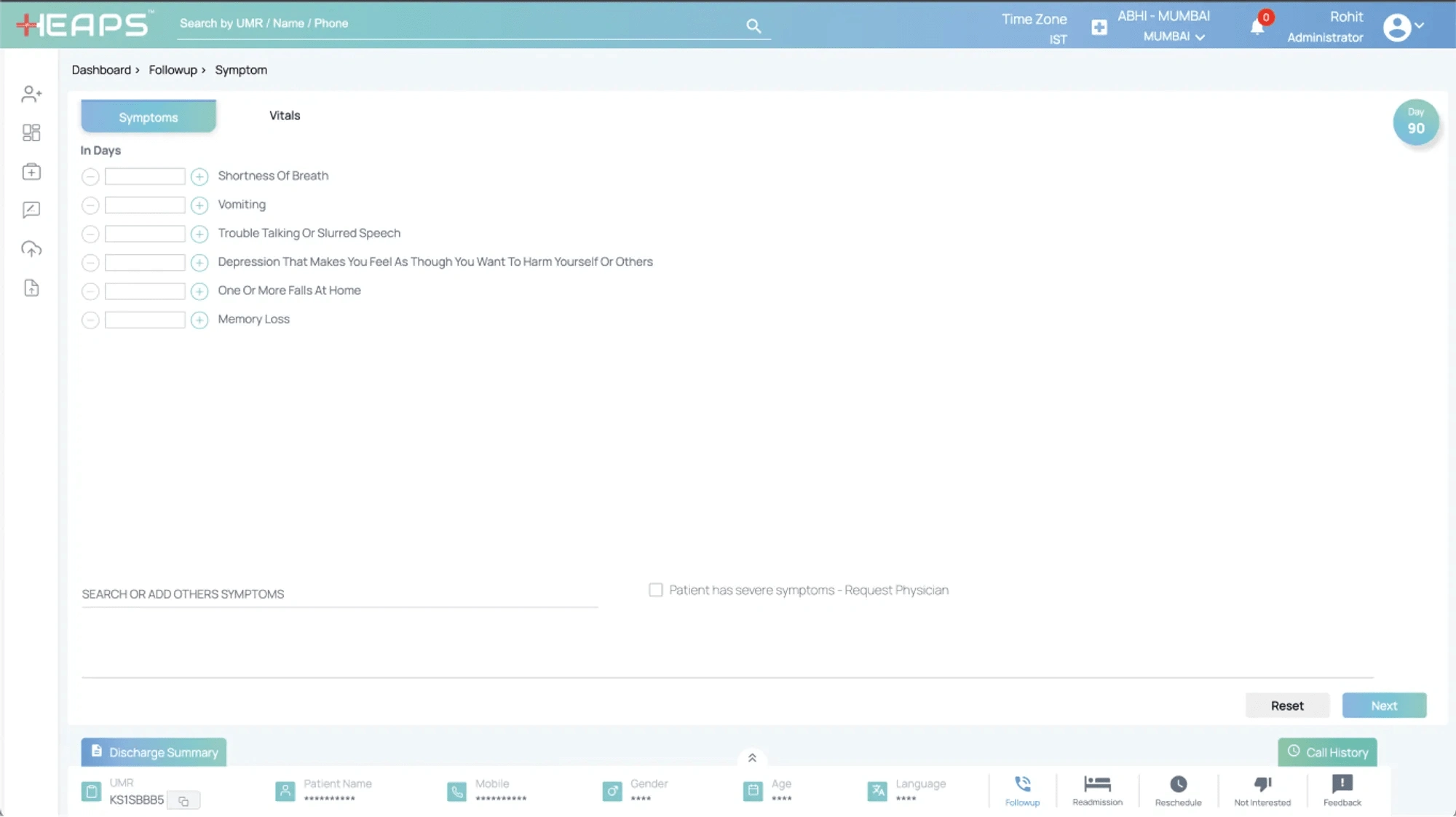Image resolution: width=1456 pixels, height=817 pixels.
Task: Collapse the patient info panel chevron
Action: tap(752, 758)
